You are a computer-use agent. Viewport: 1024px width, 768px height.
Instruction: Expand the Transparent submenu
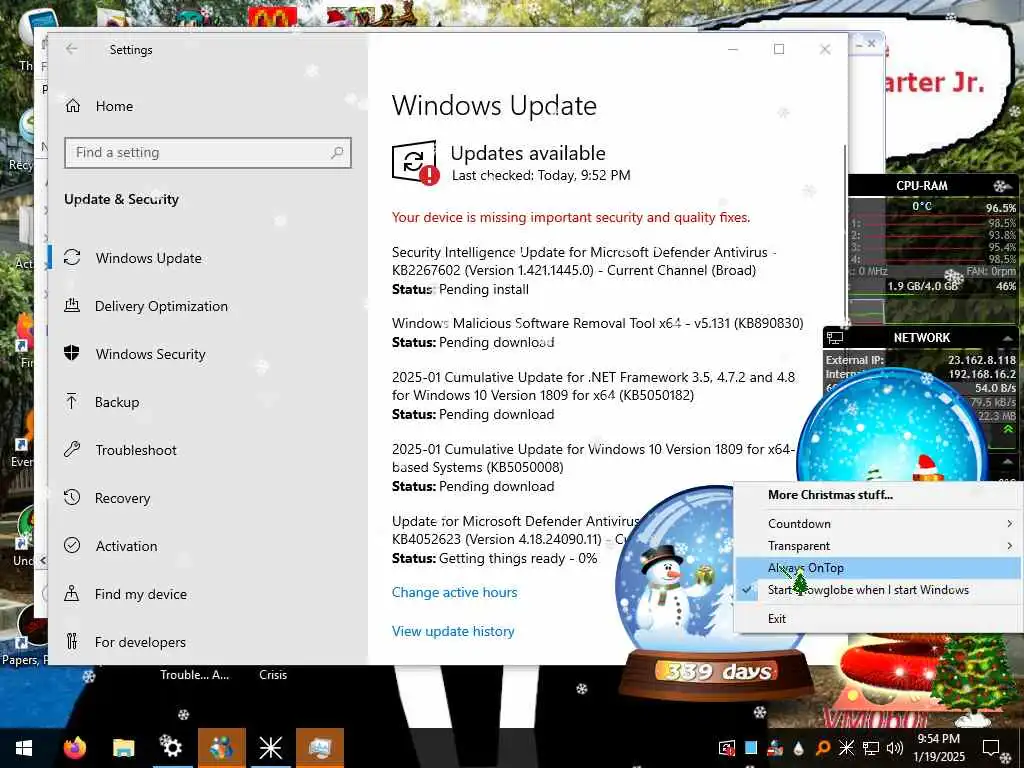point(876,546)
